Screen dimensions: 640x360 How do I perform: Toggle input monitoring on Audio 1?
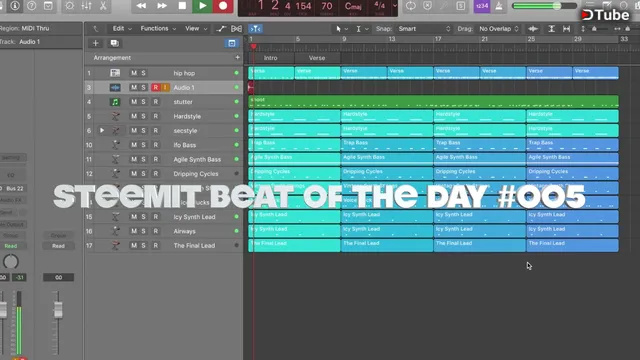coord(165,87)
